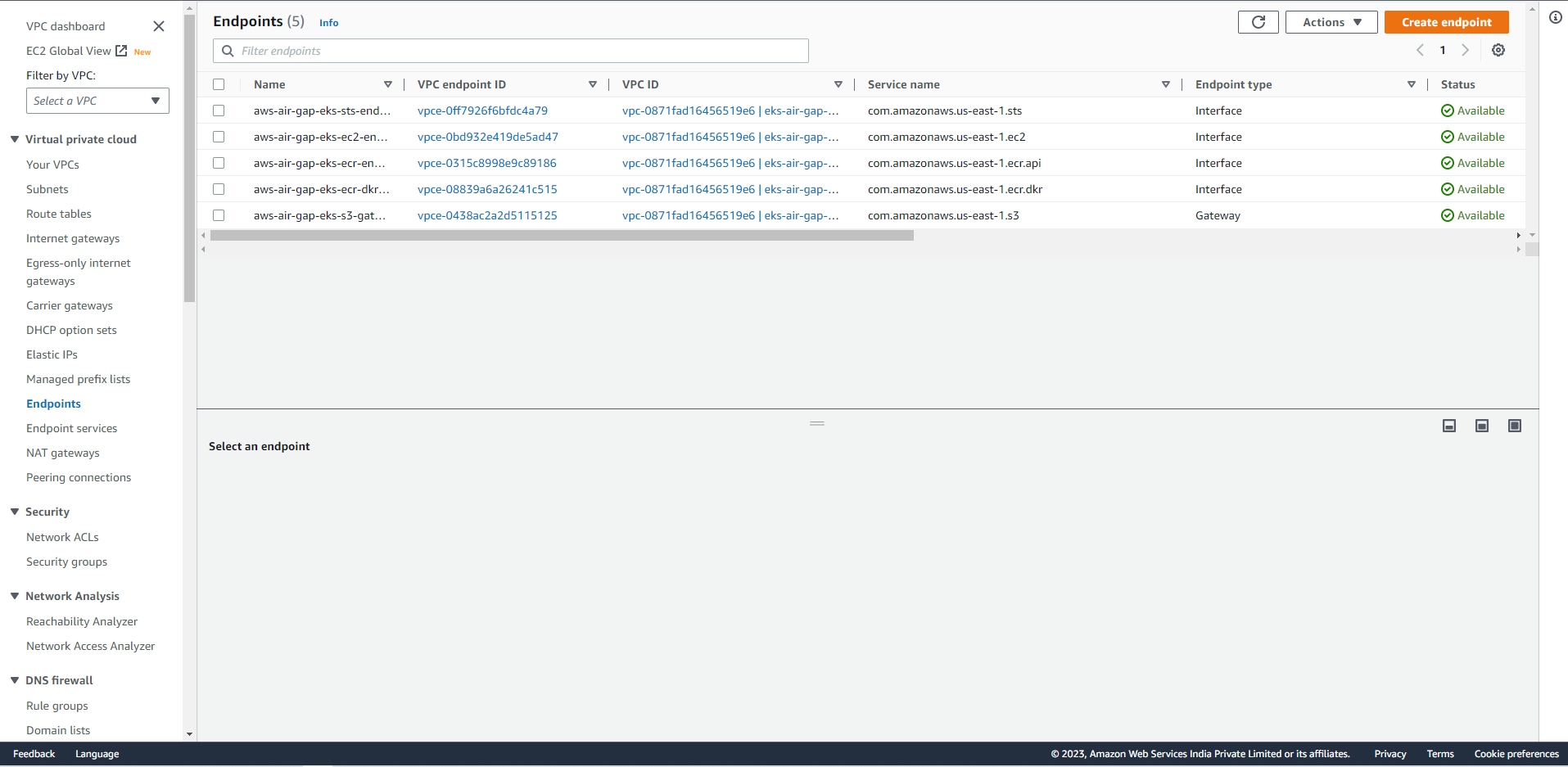Open the Actions dropdown
The image size is (1568, 767).
1331,22
